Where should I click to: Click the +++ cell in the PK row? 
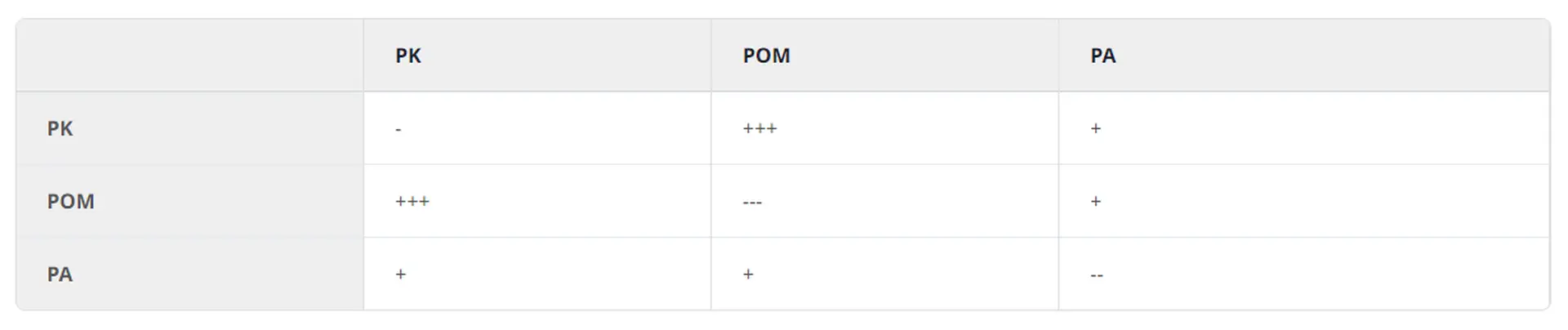tap(759, 128)
